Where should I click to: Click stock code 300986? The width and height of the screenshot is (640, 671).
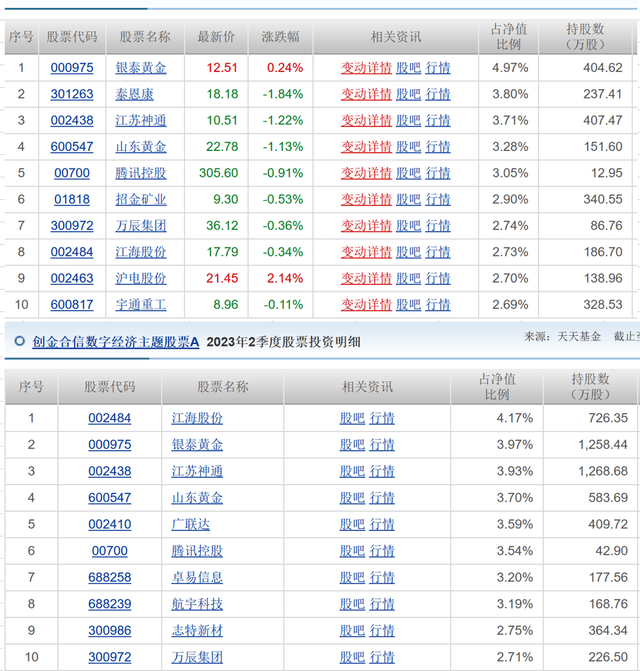click(109, 630)
